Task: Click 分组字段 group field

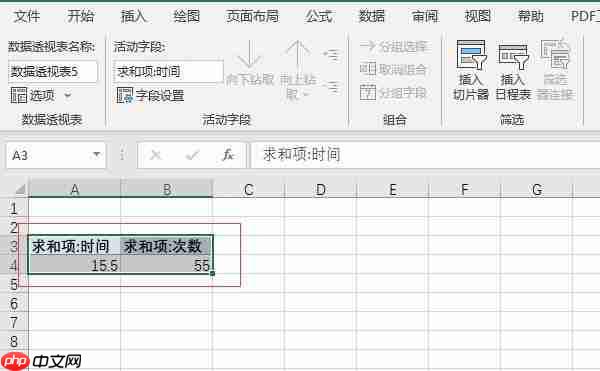Action: coord(393,92)
